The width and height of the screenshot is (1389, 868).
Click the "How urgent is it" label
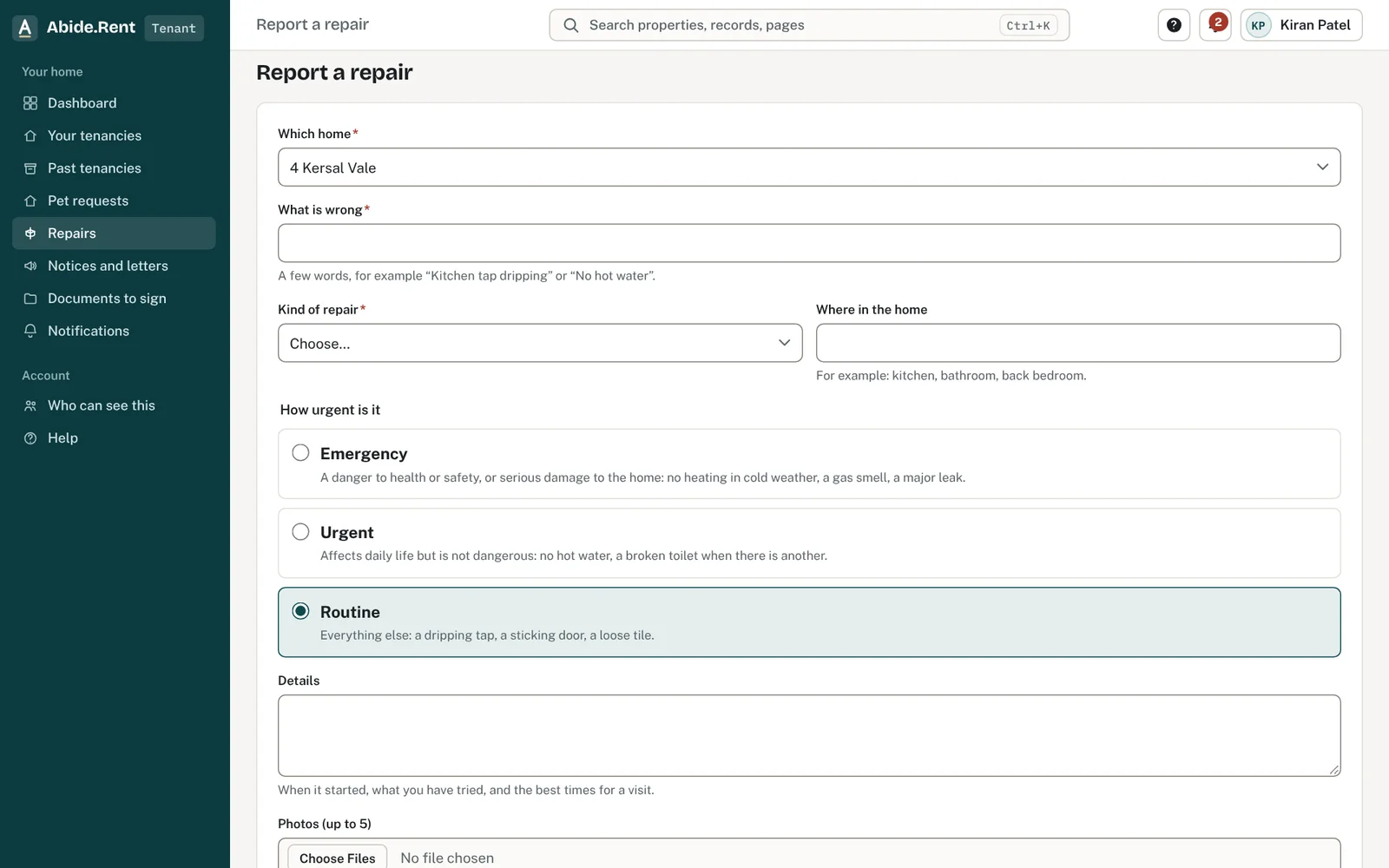[330, 410]
